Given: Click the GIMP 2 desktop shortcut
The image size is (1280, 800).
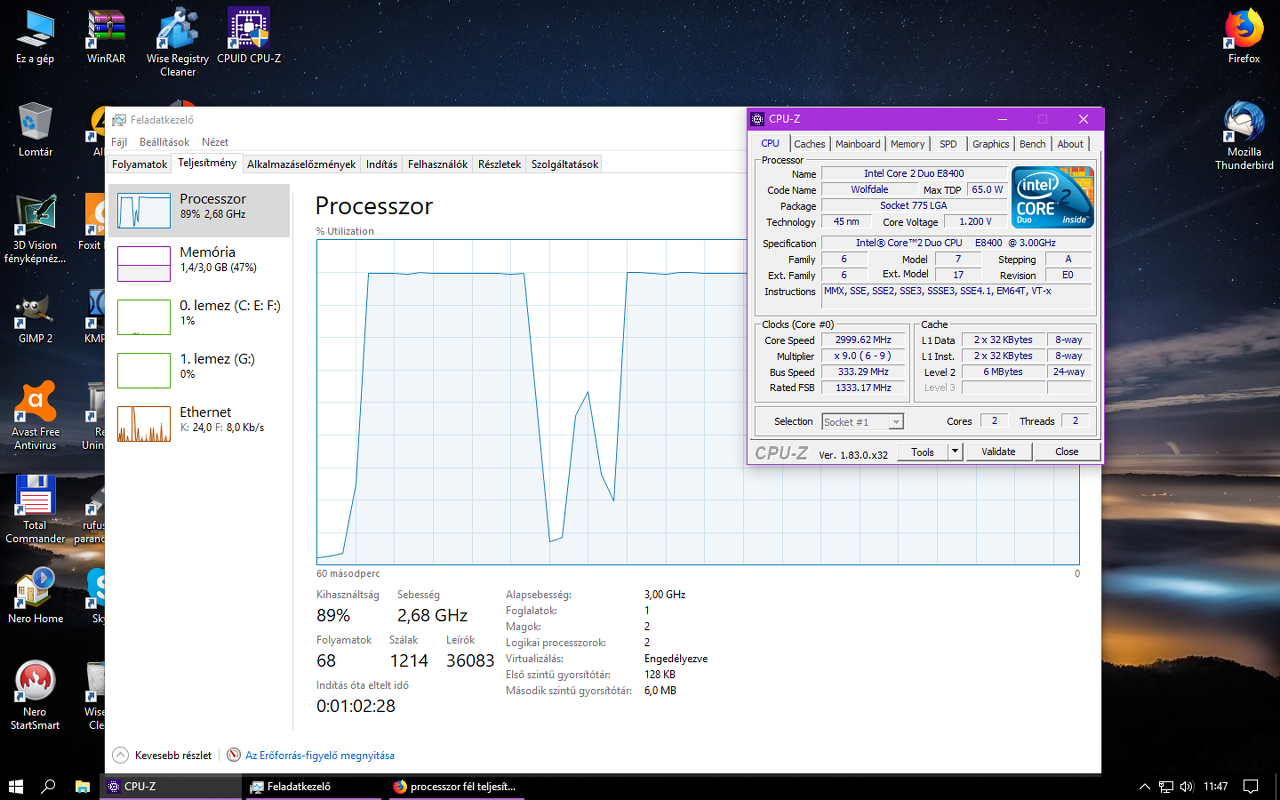Looking at the screenshot, I should tap(35, 316).
